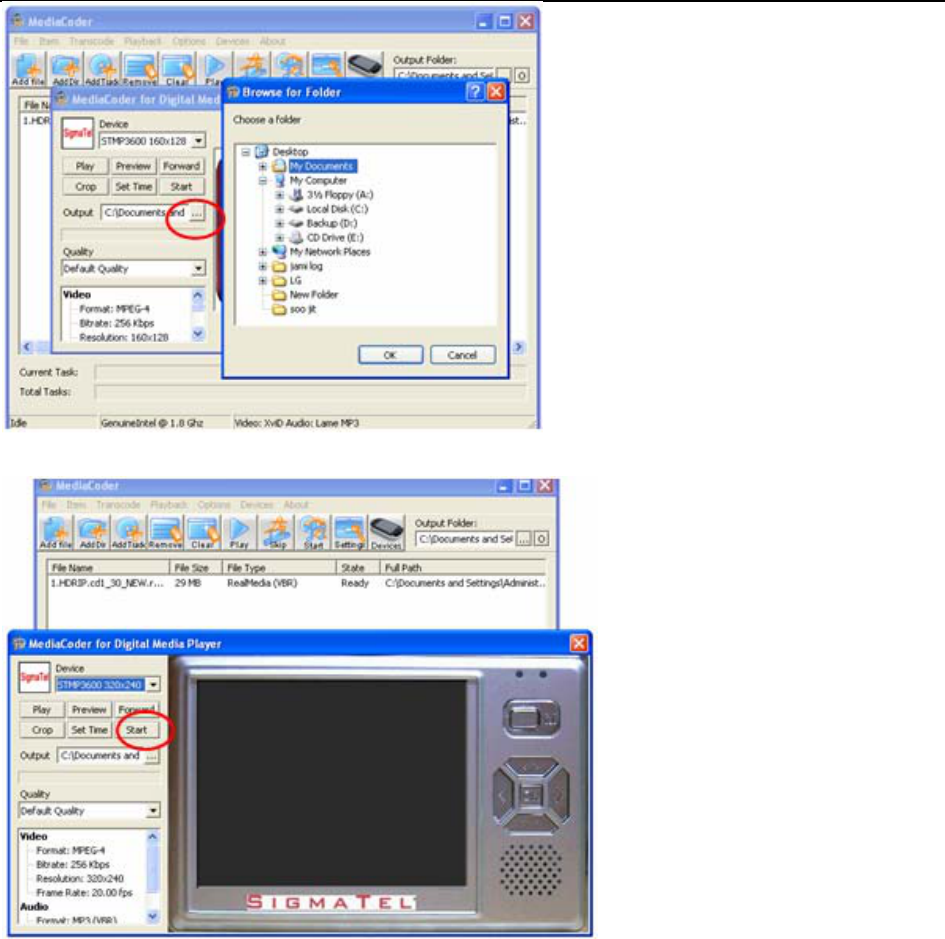Viewport: 945px width, 939px height.
Task: Click Add file icon above the RealMedia file list
Action: click(x=56, y=533)
